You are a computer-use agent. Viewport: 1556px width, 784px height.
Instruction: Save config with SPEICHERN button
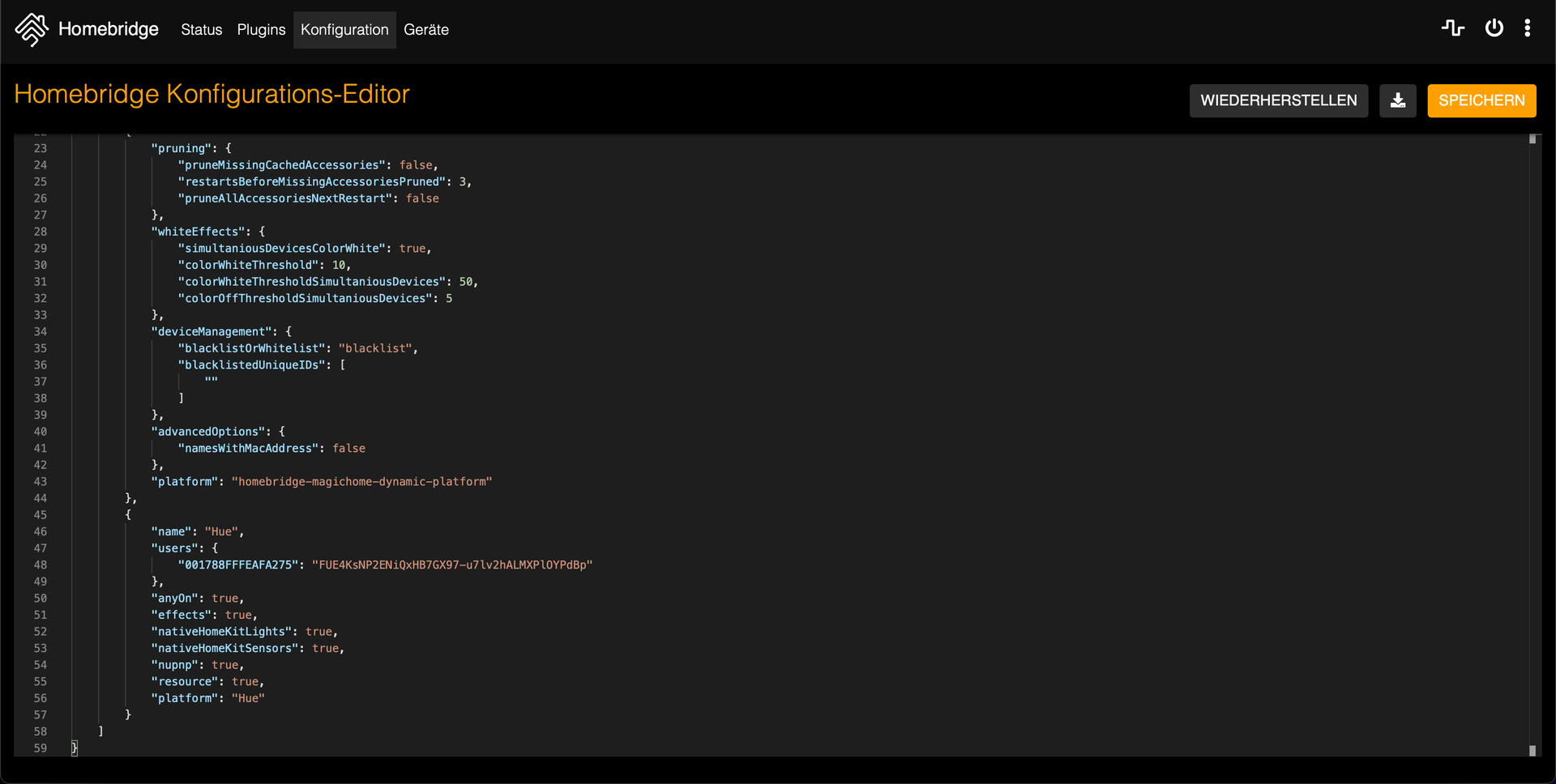point(1481,100)
